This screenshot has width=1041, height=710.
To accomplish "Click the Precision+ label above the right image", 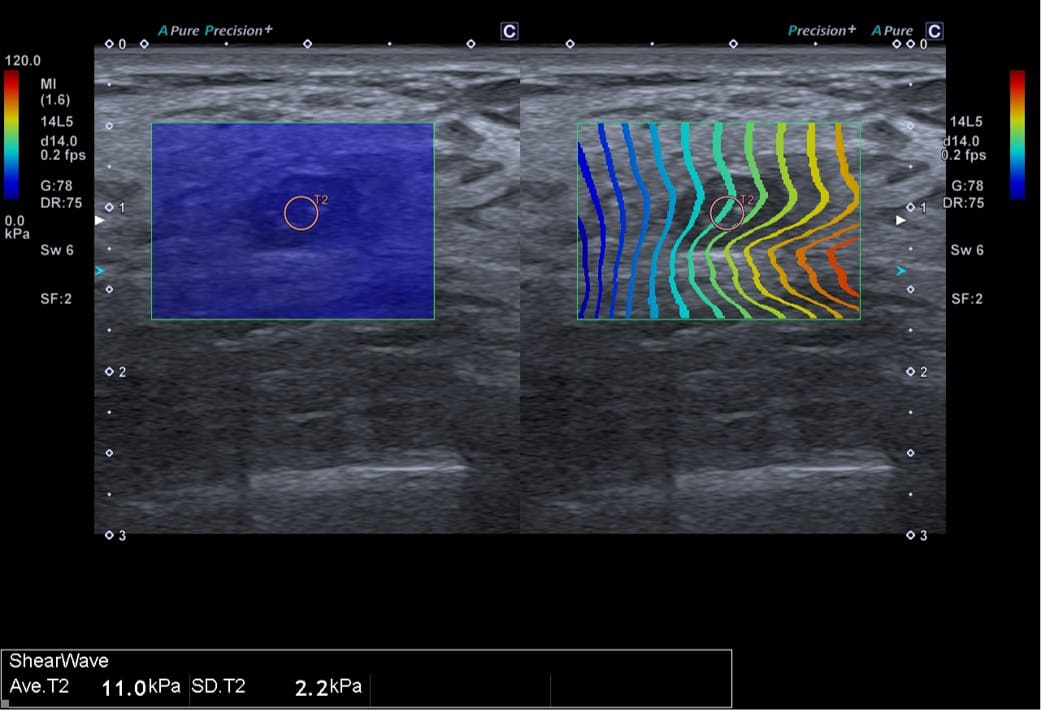I will point(822,31).
